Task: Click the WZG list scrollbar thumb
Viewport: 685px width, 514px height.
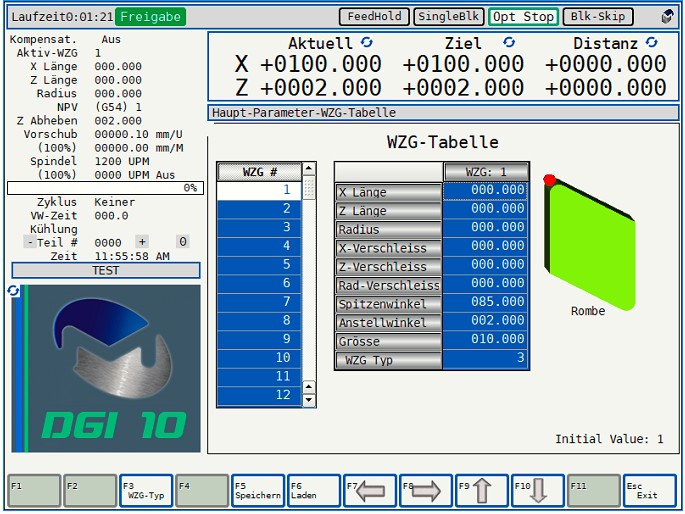Action: coord(309,187)
